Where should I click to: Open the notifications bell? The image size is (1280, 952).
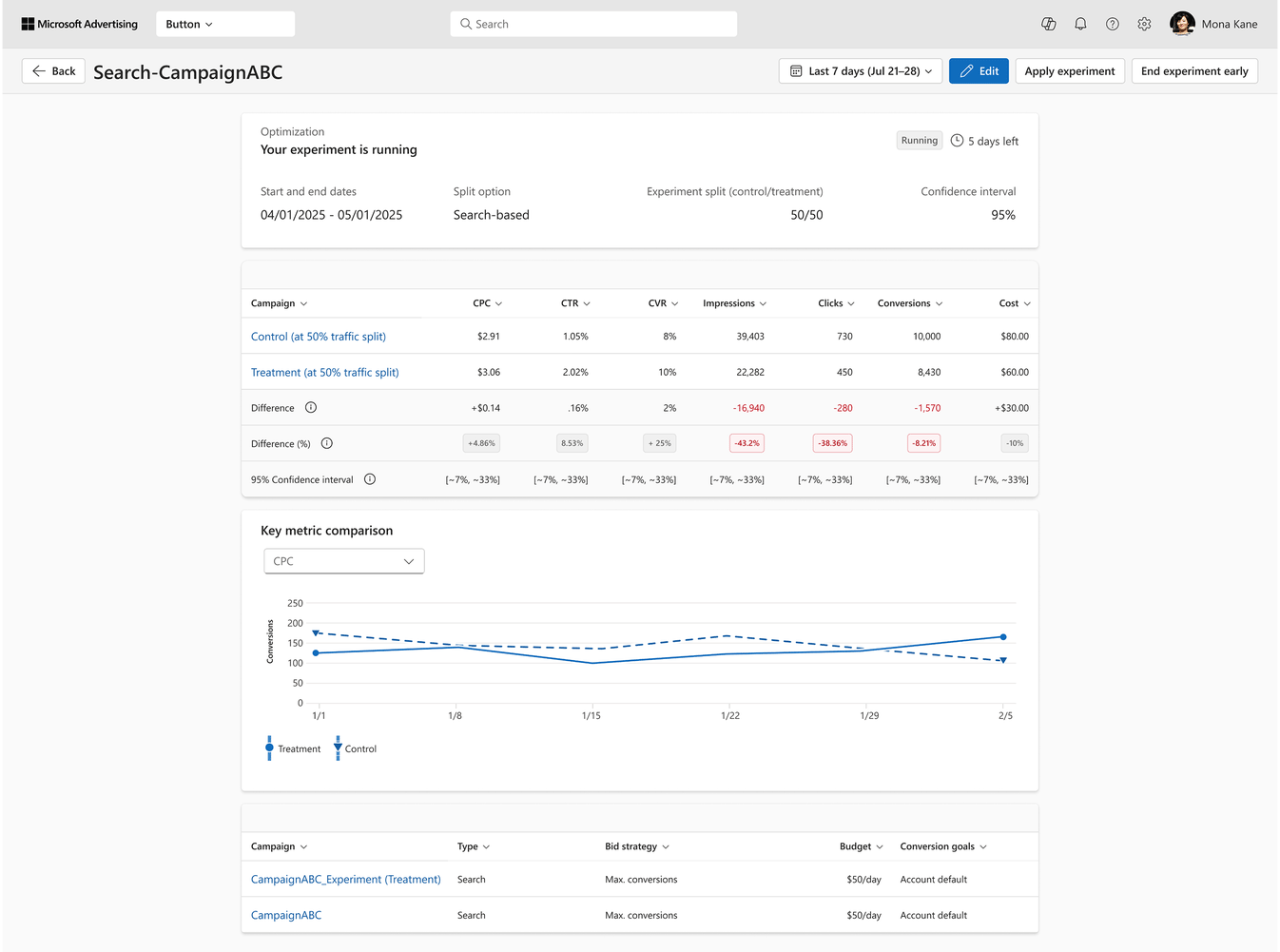click(x=1080, y=24)
